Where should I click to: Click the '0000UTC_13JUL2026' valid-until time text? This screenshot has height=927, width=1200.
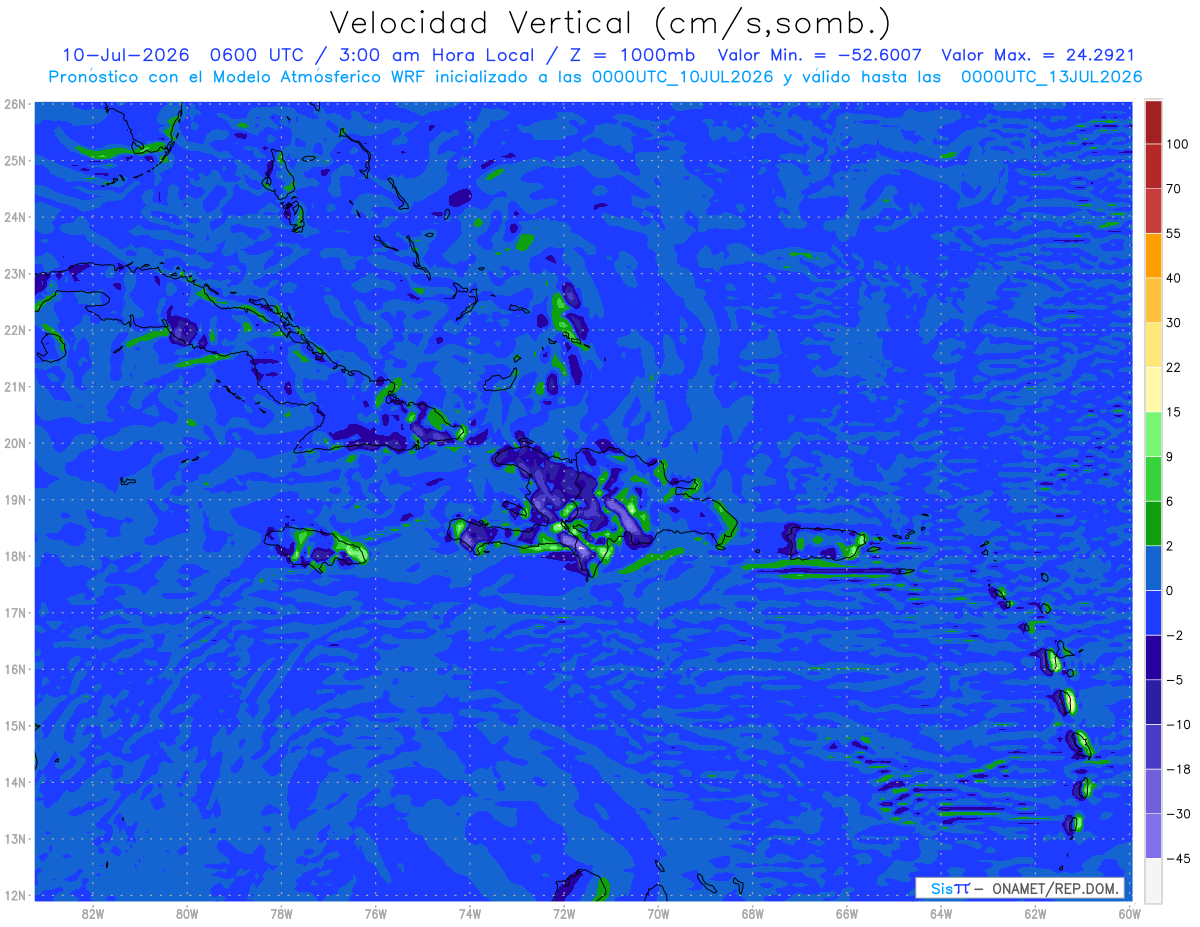pos(1051,77)
